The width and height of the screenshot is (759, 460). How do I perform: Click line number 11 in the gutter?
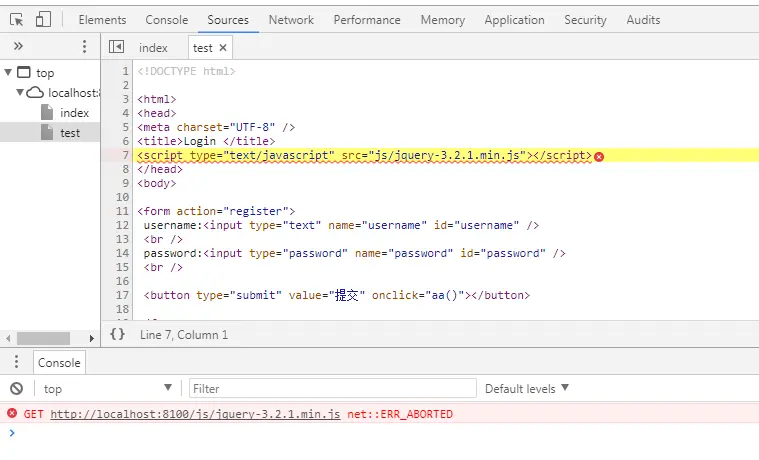122,211
